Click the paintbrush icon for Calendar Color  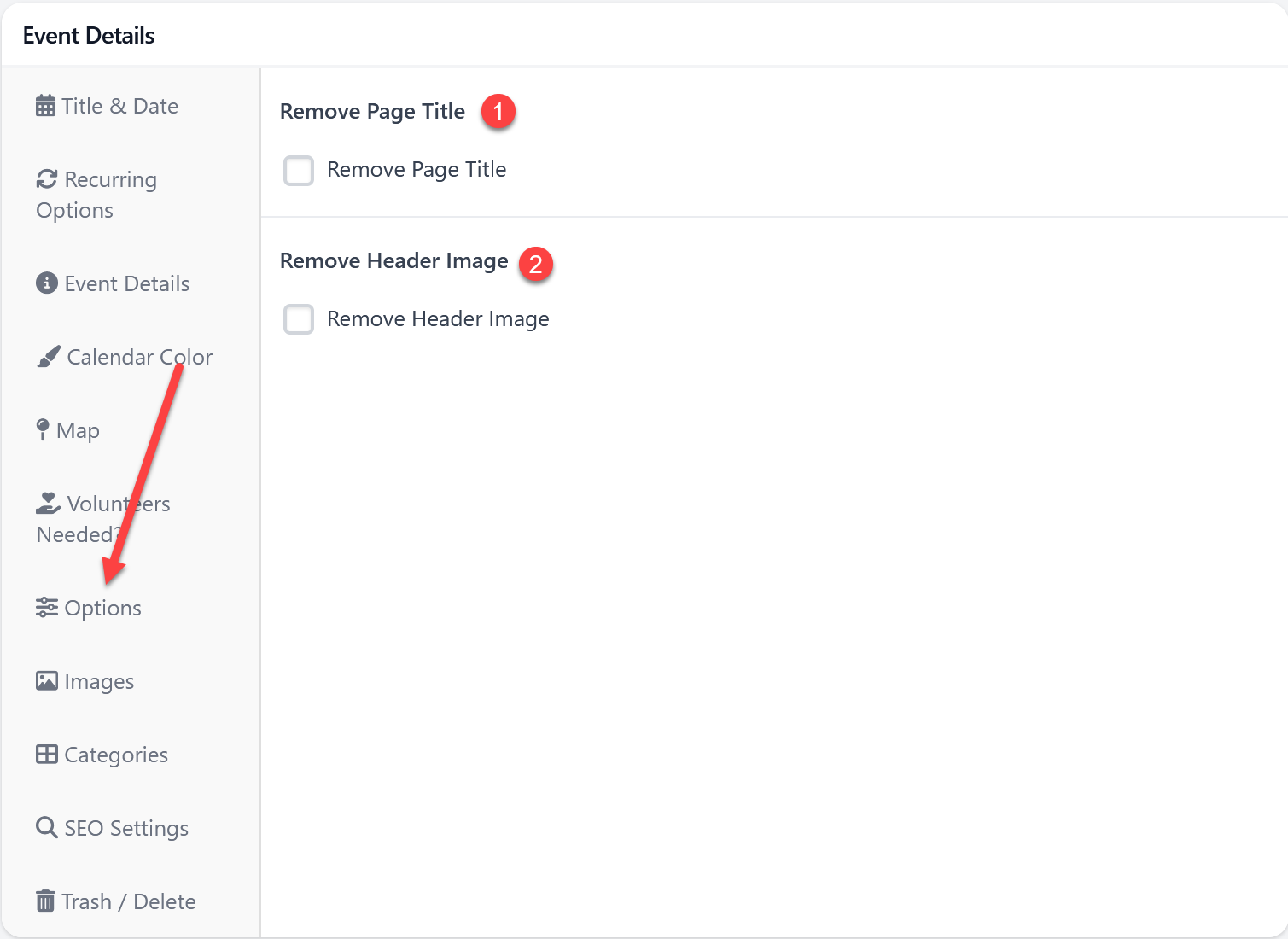(49, 357)
